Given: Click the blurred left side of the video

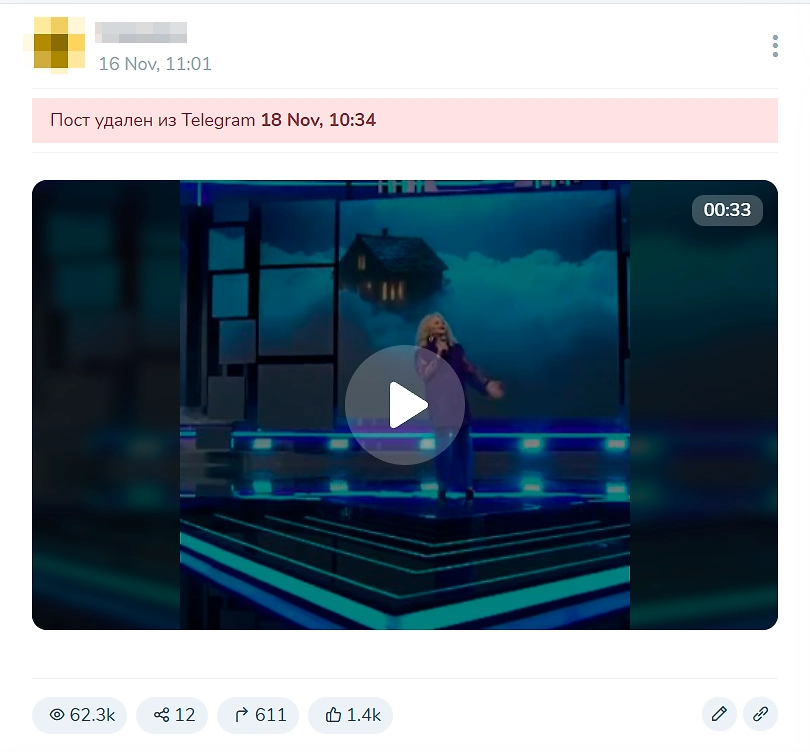Looking at the screenshot, I should coord(106,405).
